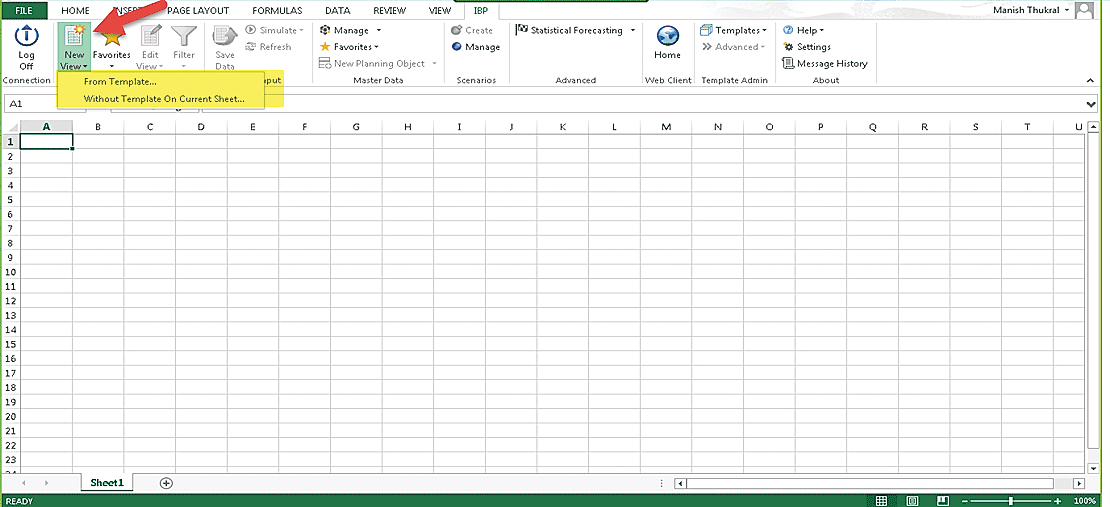Screen dimensions: 1110x507
Task: Click the user account avatar picture
Action: [x=1084, y=10]
